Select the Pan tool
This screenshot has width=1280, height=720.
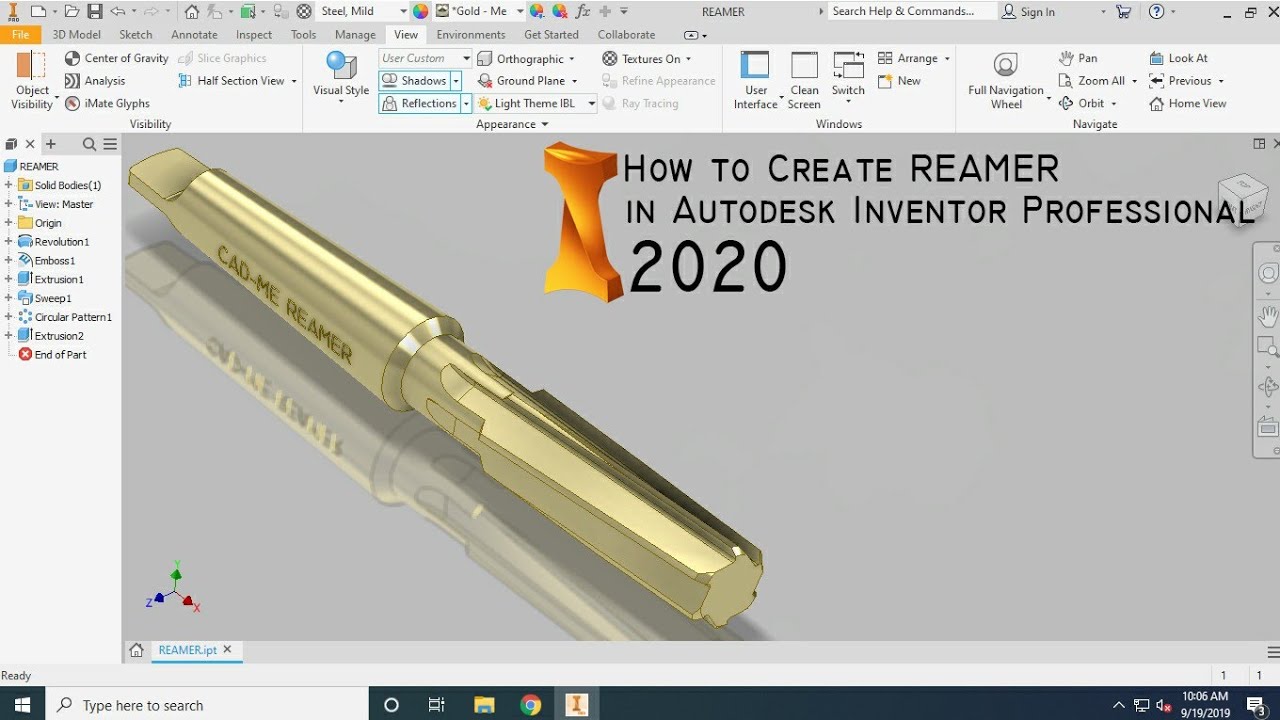1078,58
